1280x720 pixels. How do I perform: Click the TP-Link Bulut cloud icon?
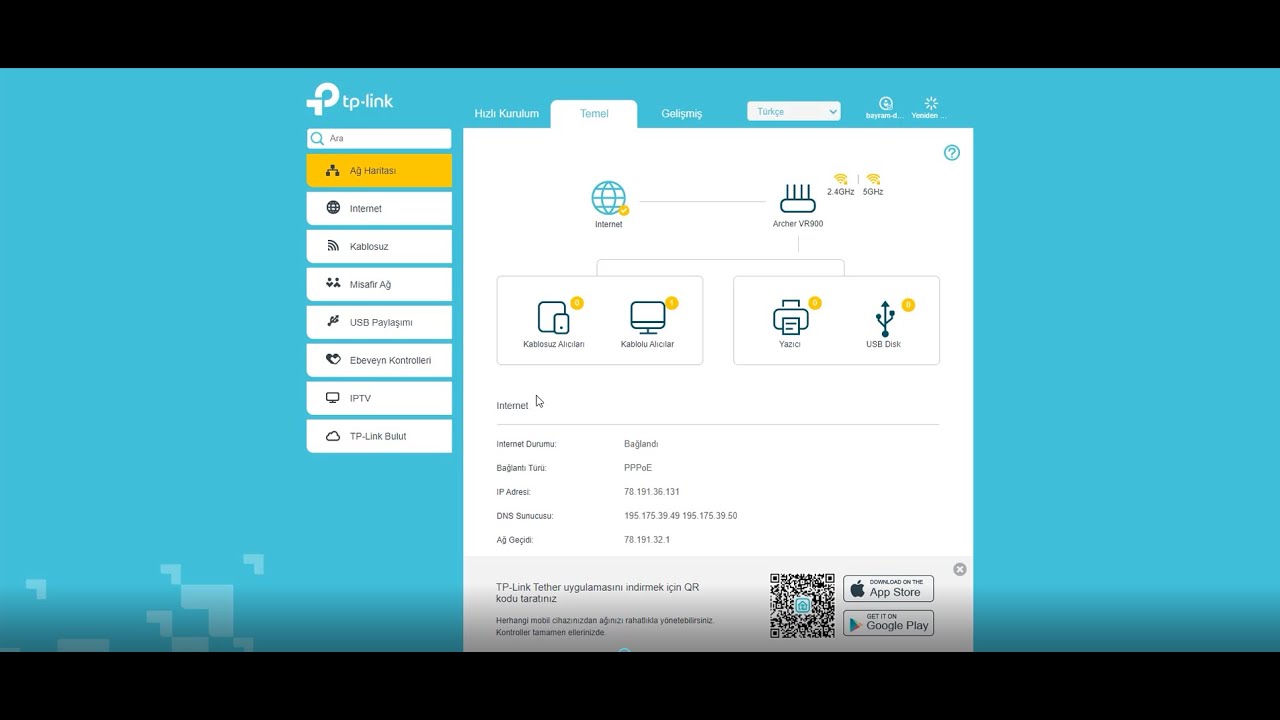[333, 436]
